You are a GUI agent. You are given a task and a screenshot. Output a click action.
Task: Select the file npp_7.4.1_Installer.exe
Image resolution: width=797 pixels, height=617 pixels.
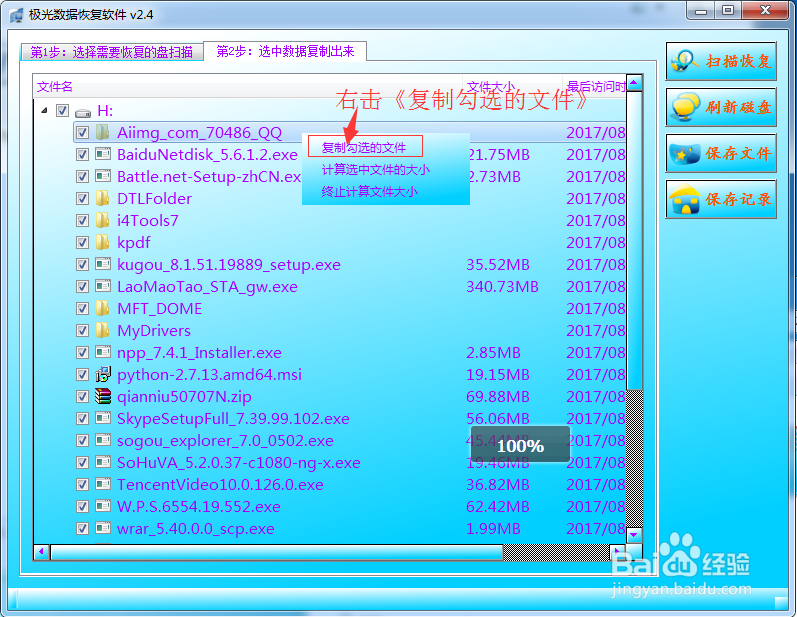tap(199, 353)
